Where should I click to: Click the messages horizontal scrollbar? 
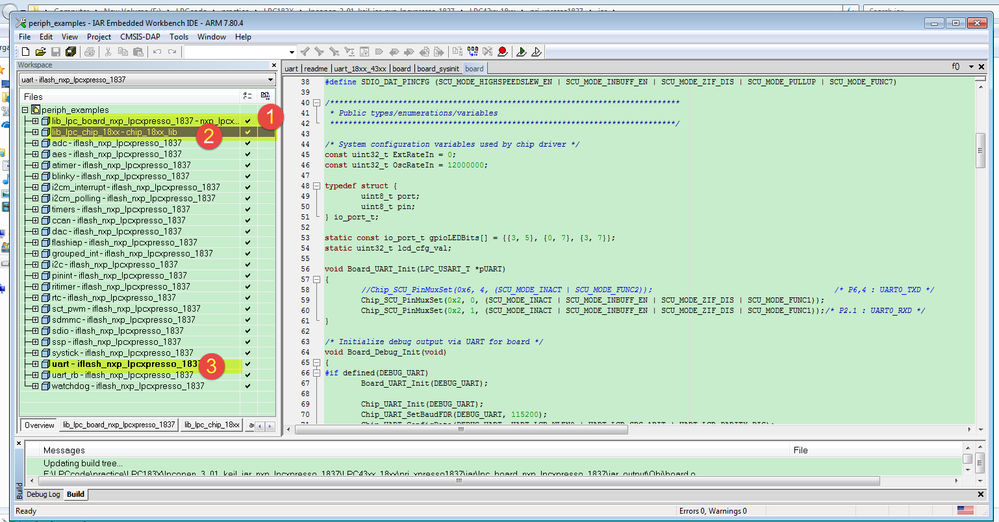coord(459,481)
